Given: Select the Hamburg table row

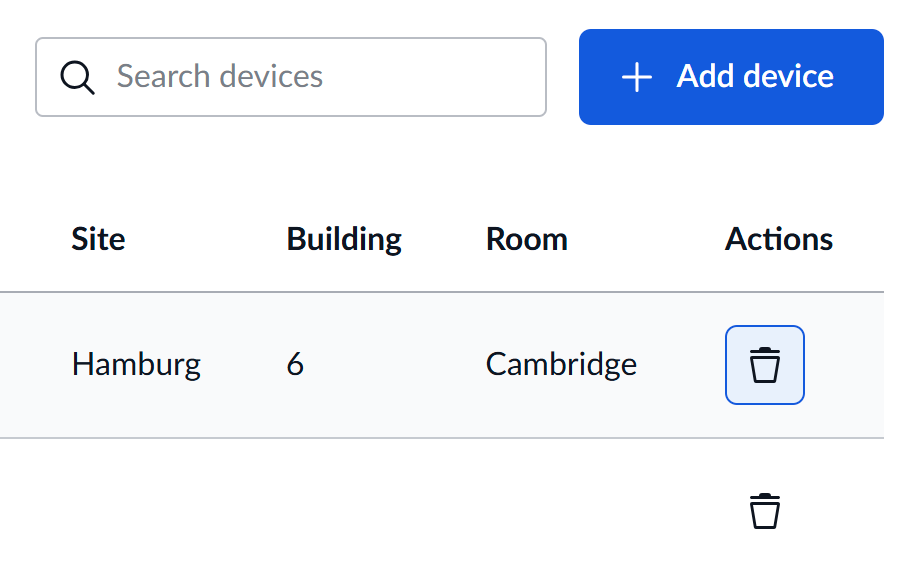Looking at the screenshot, I should 400,364.
